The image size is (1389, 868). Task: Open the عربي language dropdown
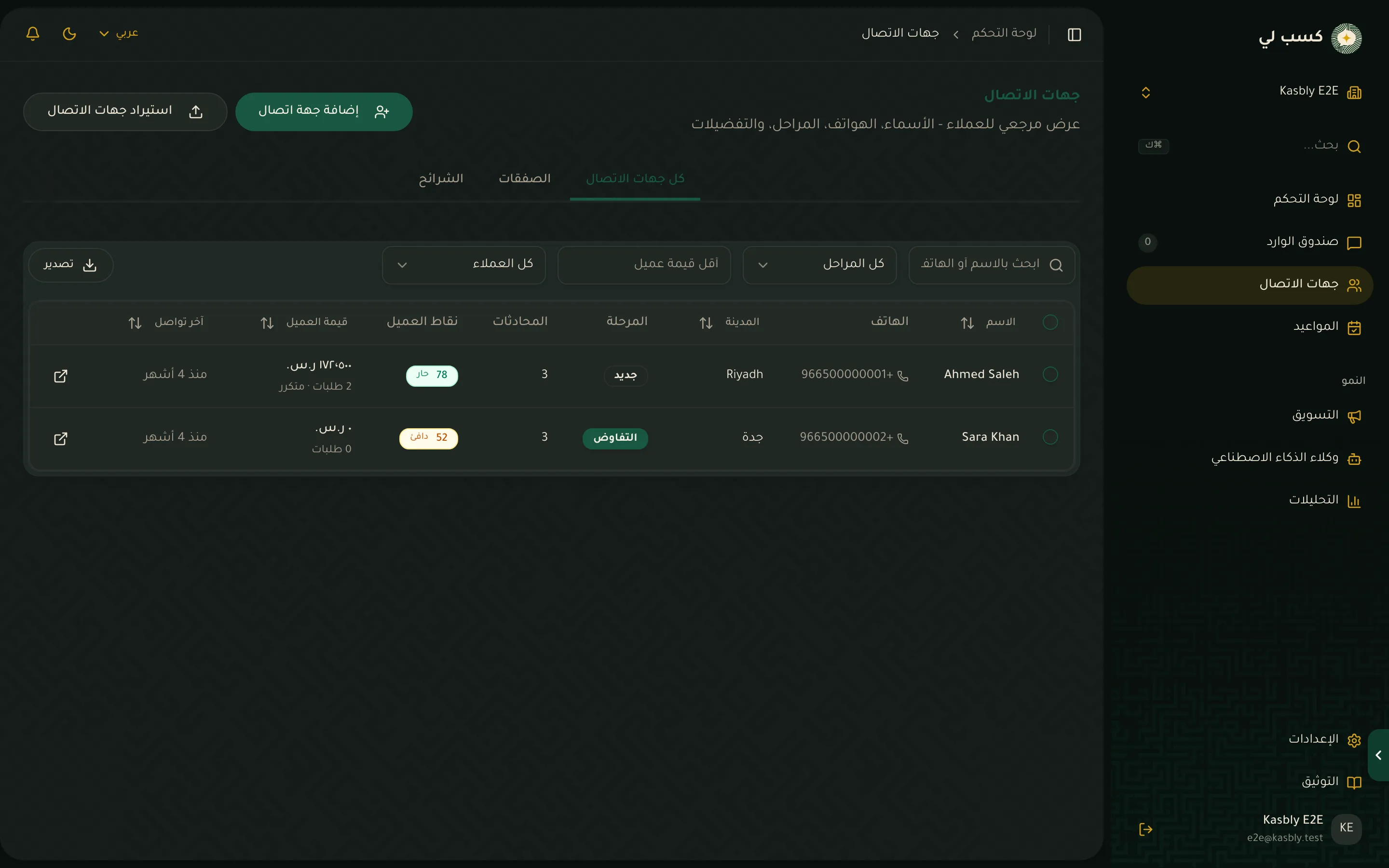pos(119,33)
